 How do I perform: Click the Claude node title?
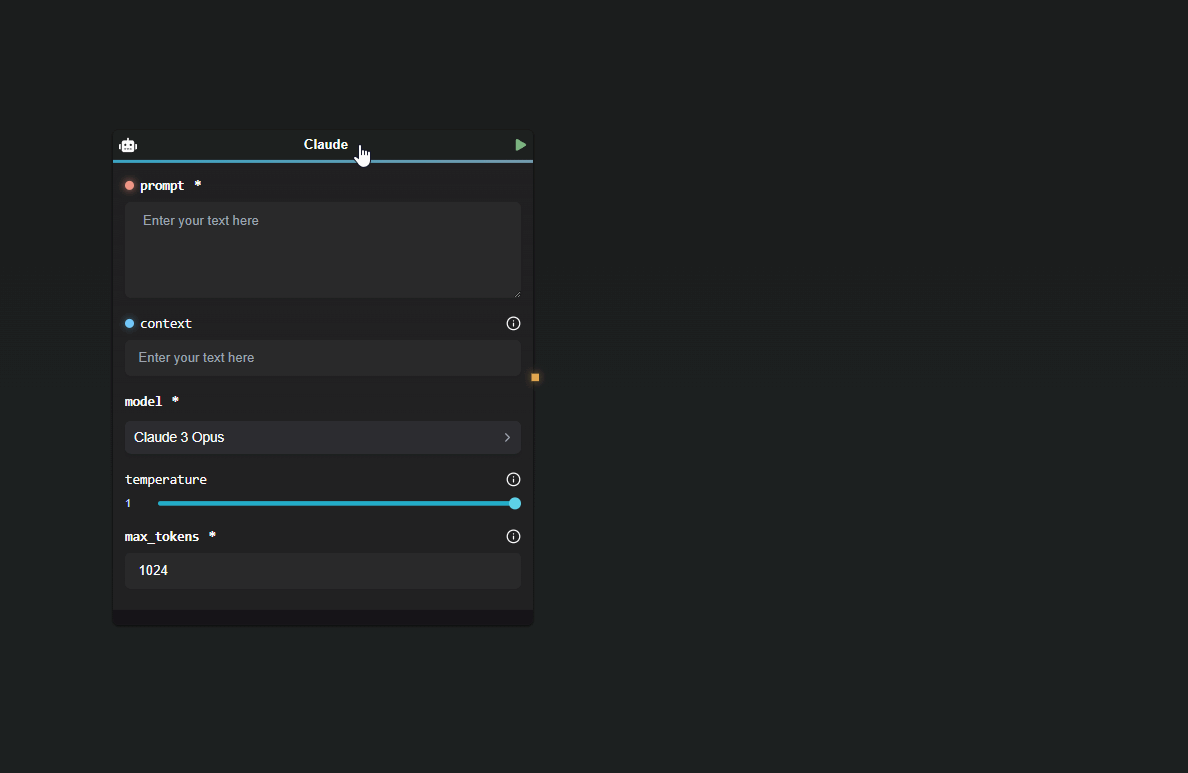tap(326, 145)
